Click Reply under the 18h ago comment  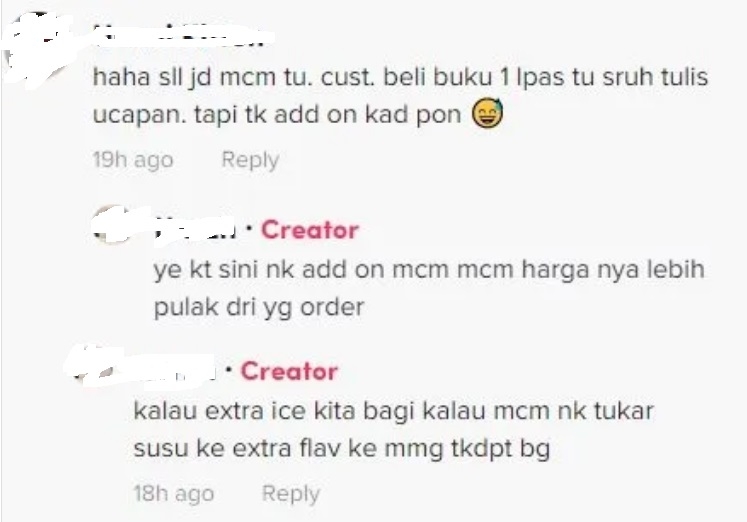pyautogui.click(x=291, y=494)
